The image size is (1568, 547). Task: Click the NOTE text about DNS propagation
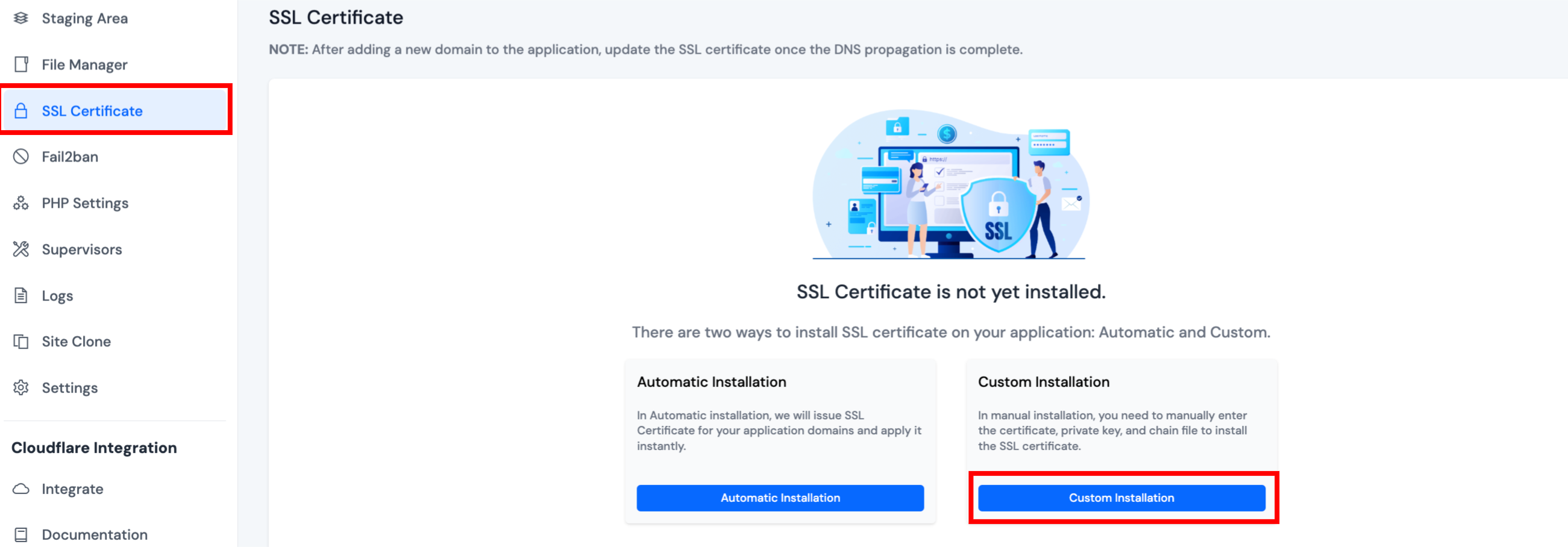coord(645,50)
